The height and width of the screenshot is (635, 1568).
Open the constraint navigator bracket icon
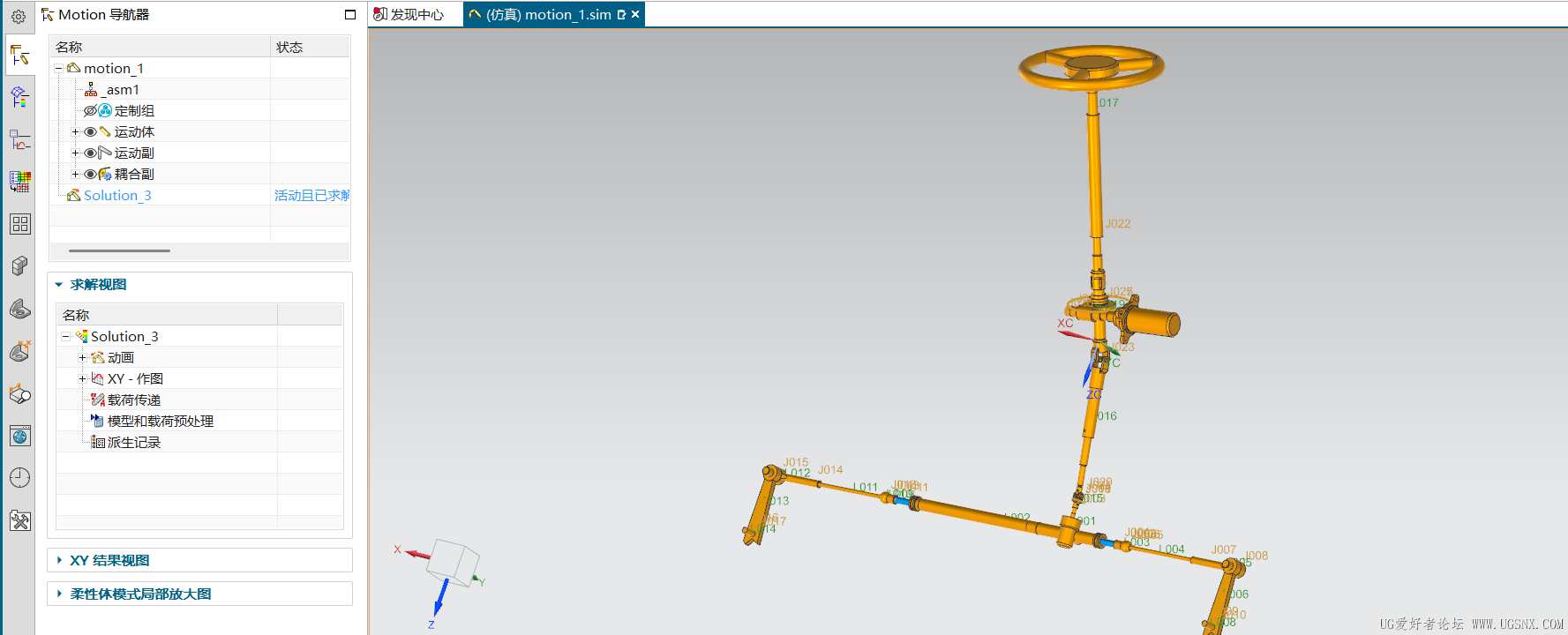(x=19, y=309)
